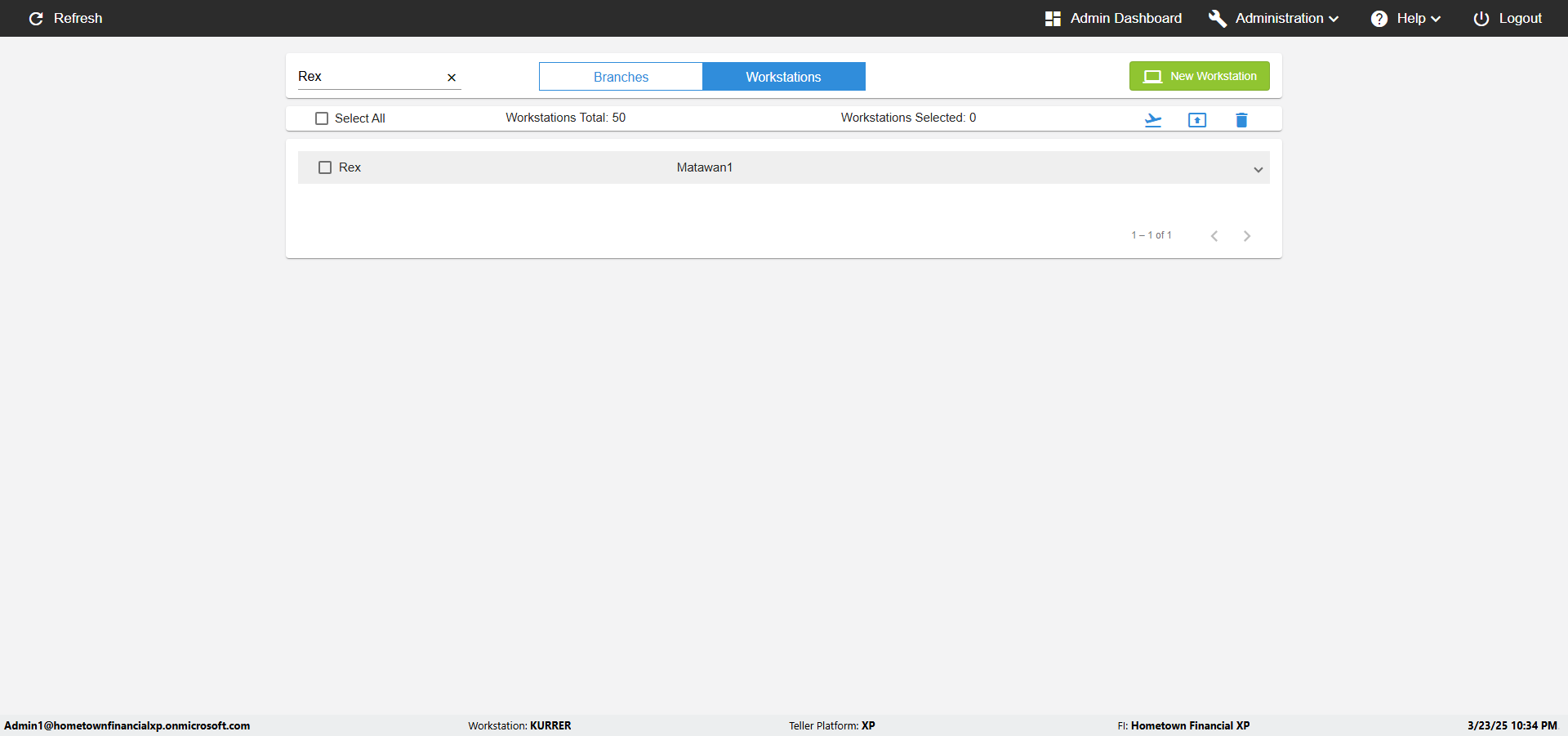
Task: Click 'Workstation: KURRER' in the status bar
Action: (x=519, y=725)
